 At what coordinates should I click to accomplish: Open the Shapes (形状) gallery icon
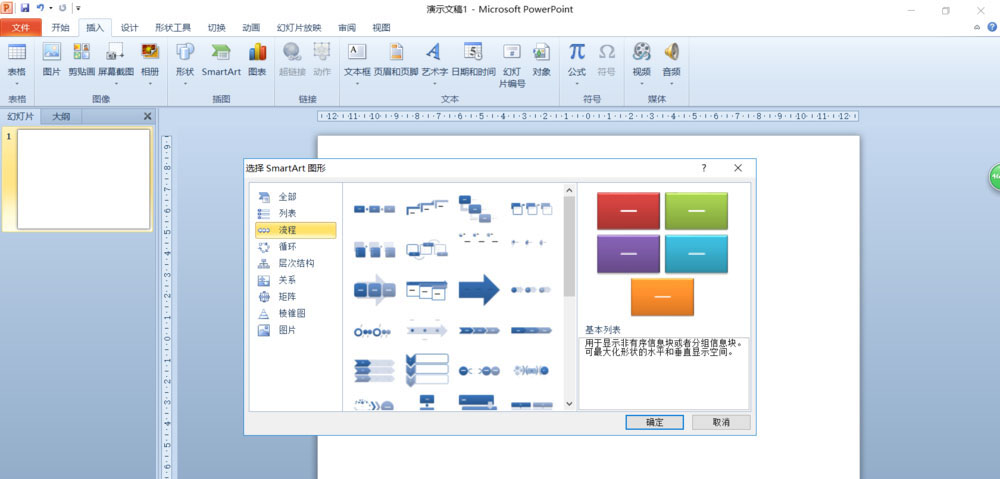(185, 52)
